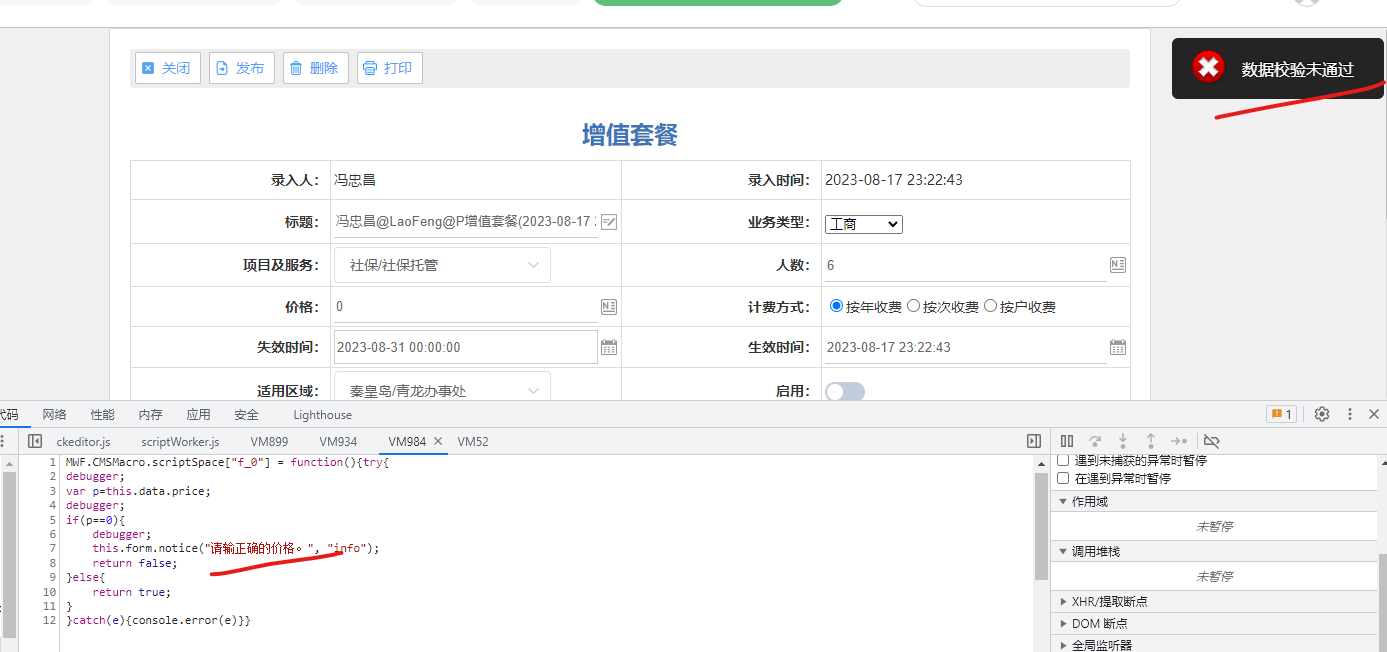
Task: Open 项目及服务 dropdown 社保/社保托管
Action: 442,265
